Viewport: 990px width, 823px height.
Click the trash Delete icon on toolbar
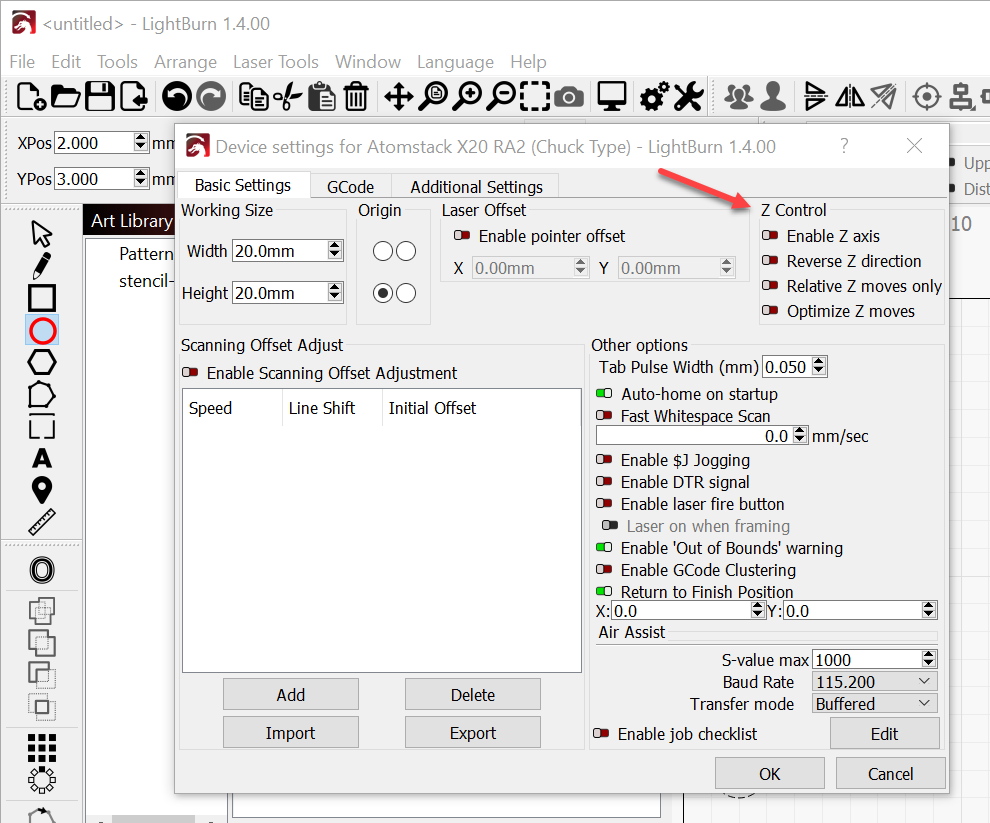pos(355,96)
